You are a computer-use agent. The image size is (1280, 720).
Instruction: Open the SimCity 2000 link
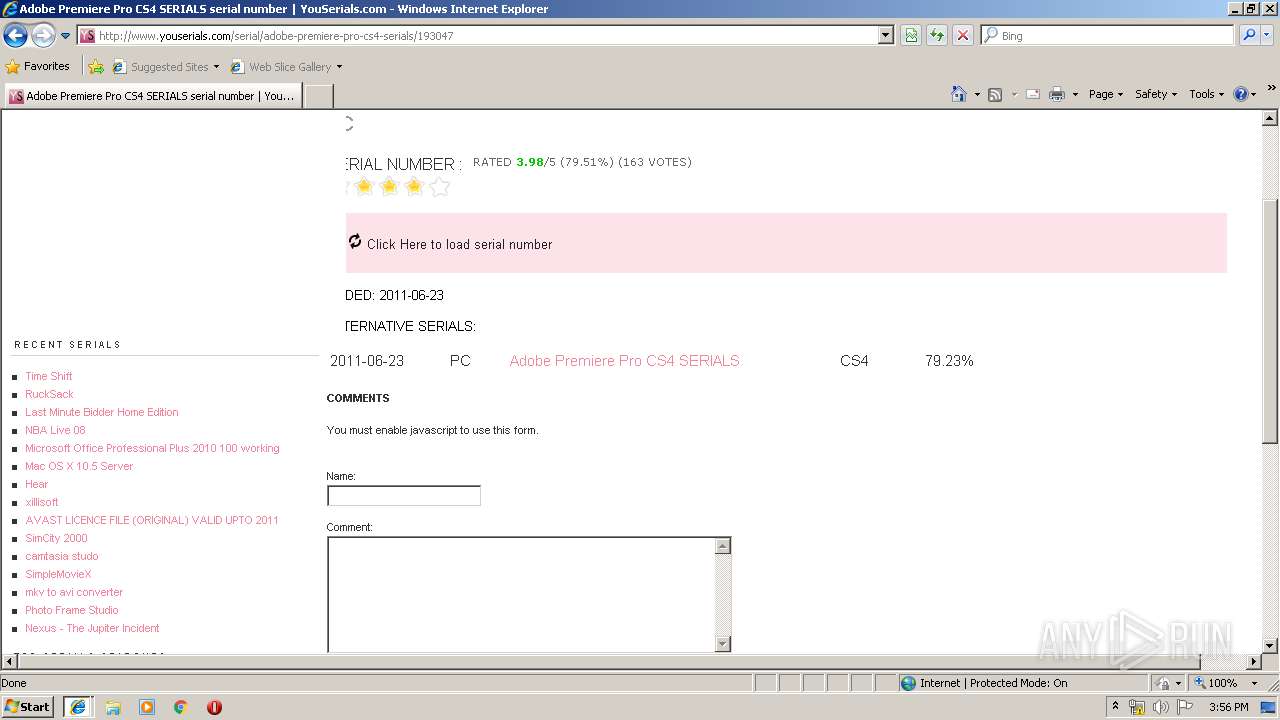click(x=56, y=538)
